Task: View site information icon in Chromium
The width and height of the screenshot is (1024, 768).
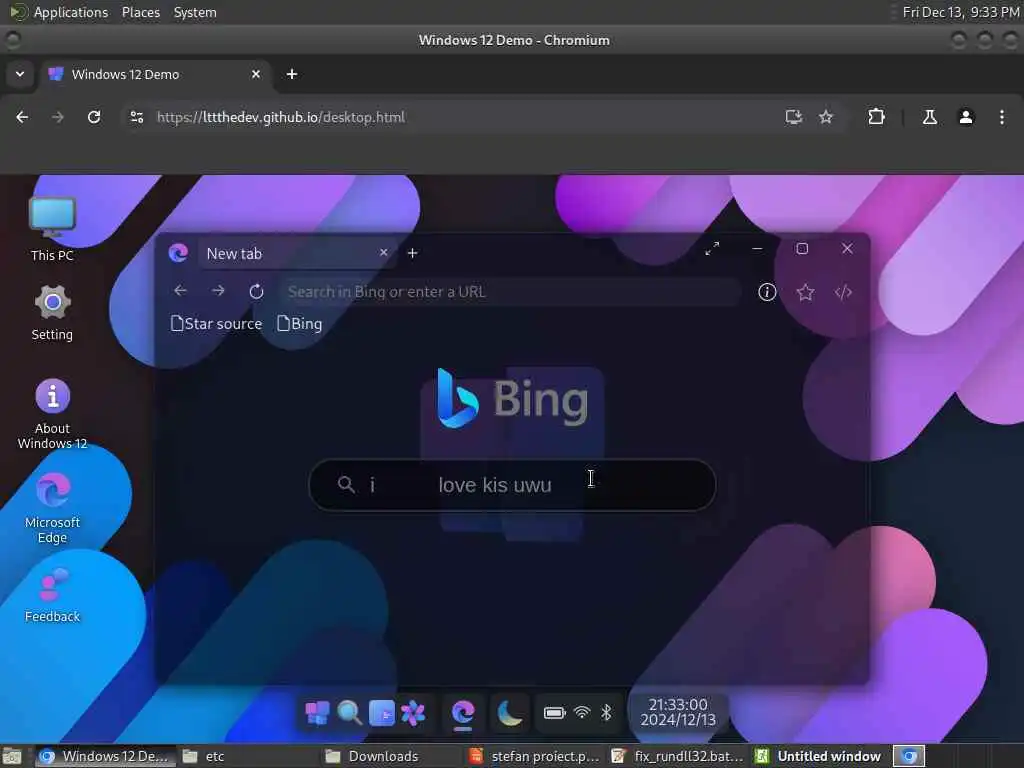Action: pyautogui.click(x=136, y=117)
